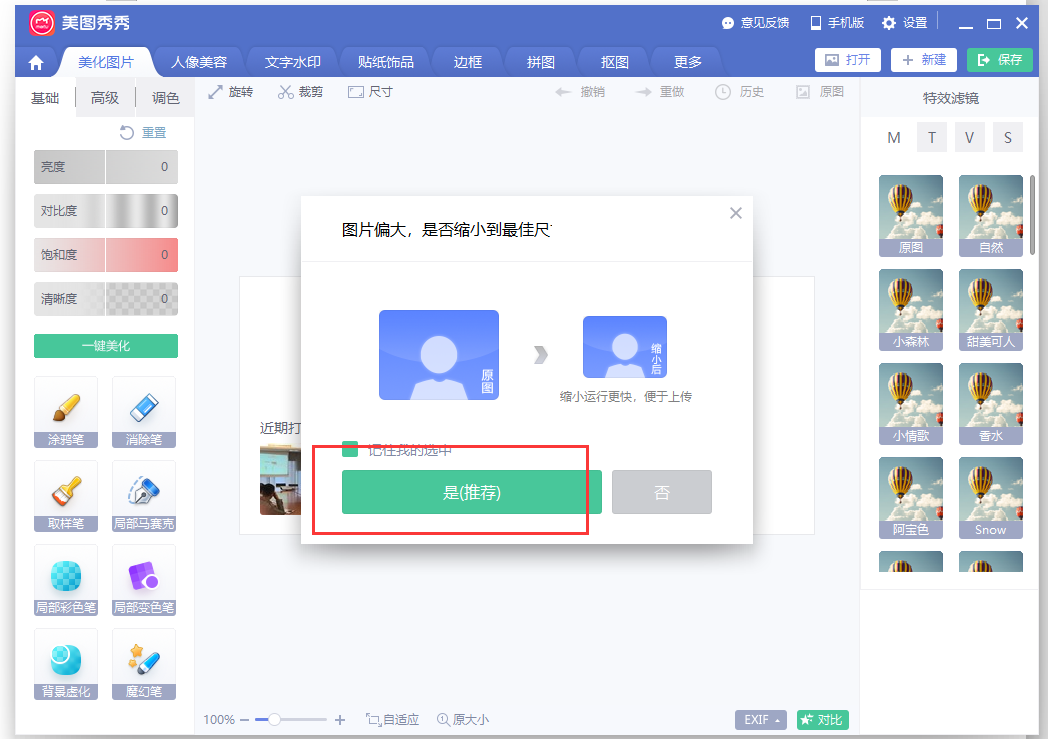Click the gray 否 button
1048x739 pixels.
pyautogui.click(x=661, y=492)
